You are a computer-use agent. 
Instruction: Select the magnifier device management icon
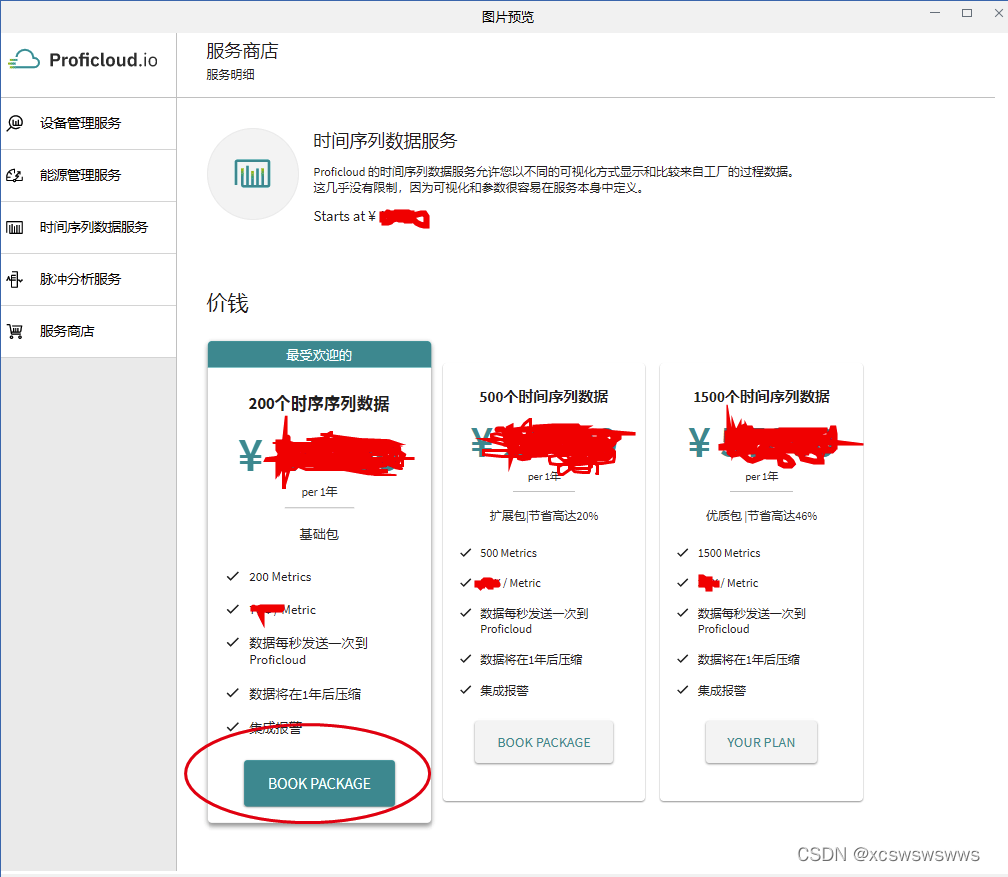(x=17, y=123)
